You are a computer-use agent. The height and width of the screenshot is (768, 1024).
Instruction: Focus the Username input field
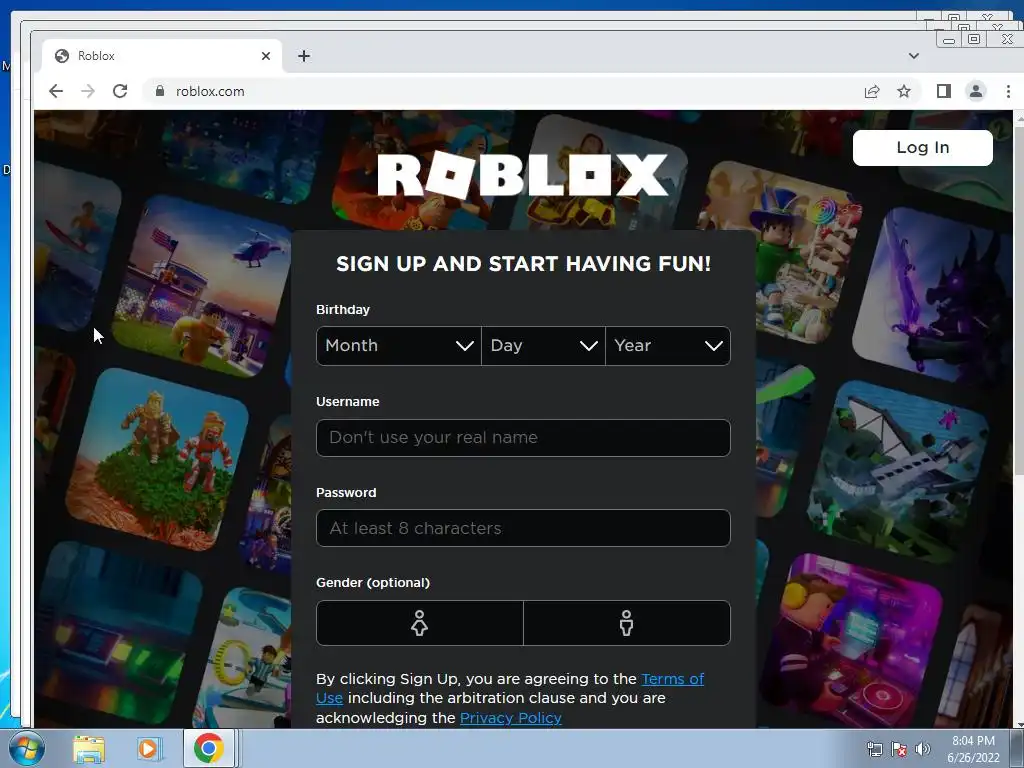pyautogui.click(x=523, y=438)
